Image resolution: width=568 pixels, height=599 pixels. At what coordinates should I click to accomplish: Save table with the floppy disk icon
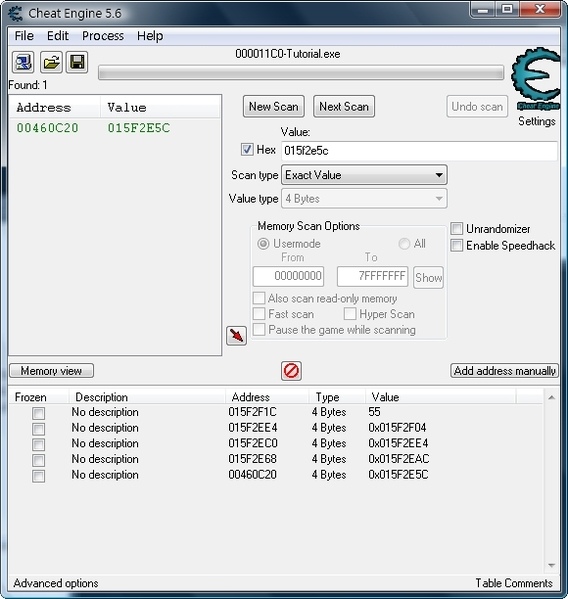pyautogui.click(x=77, y=62)
